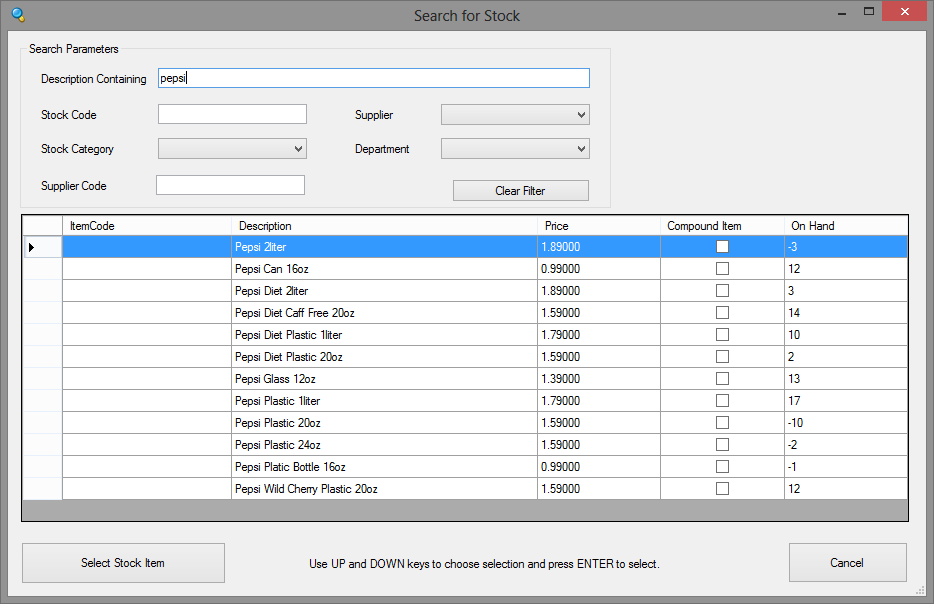Tick Compound Item checkbox for Pepsi Plastic 24oz
Image resolution: width=934 pixels, height=604 pixels.
(722, 445)
